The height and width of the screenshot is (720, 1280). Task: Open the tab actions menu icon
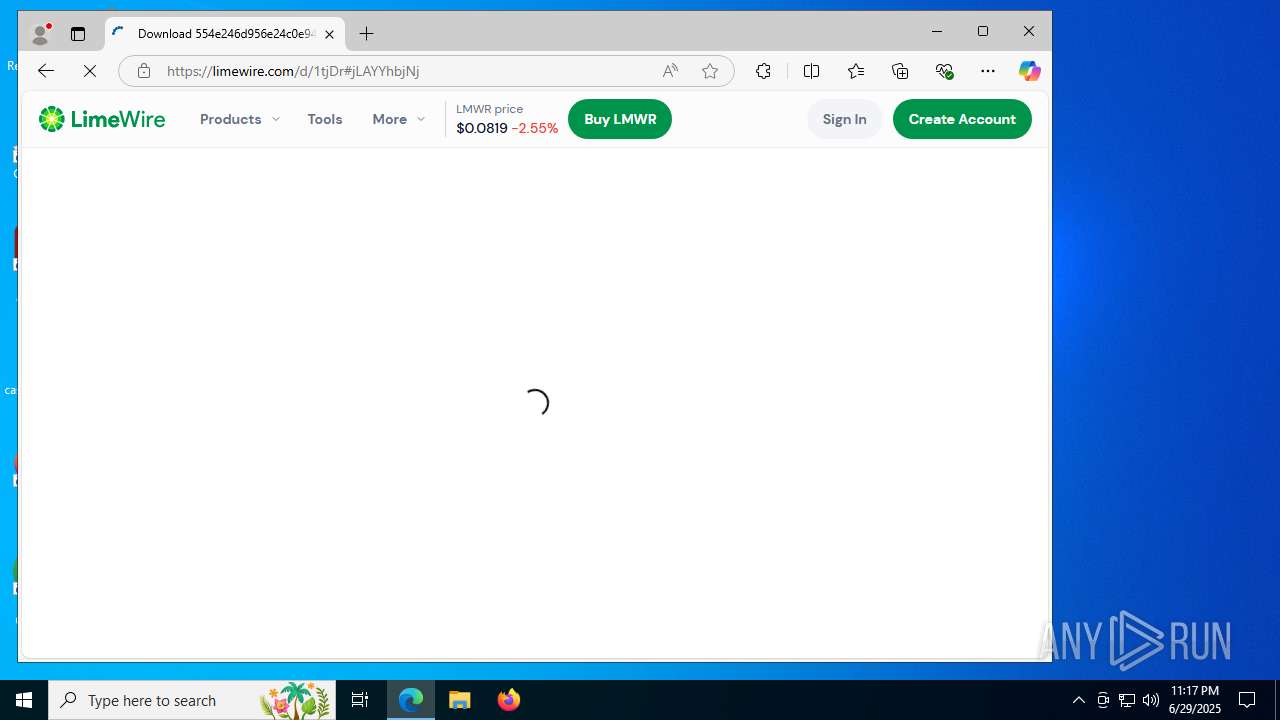(78, 34)
